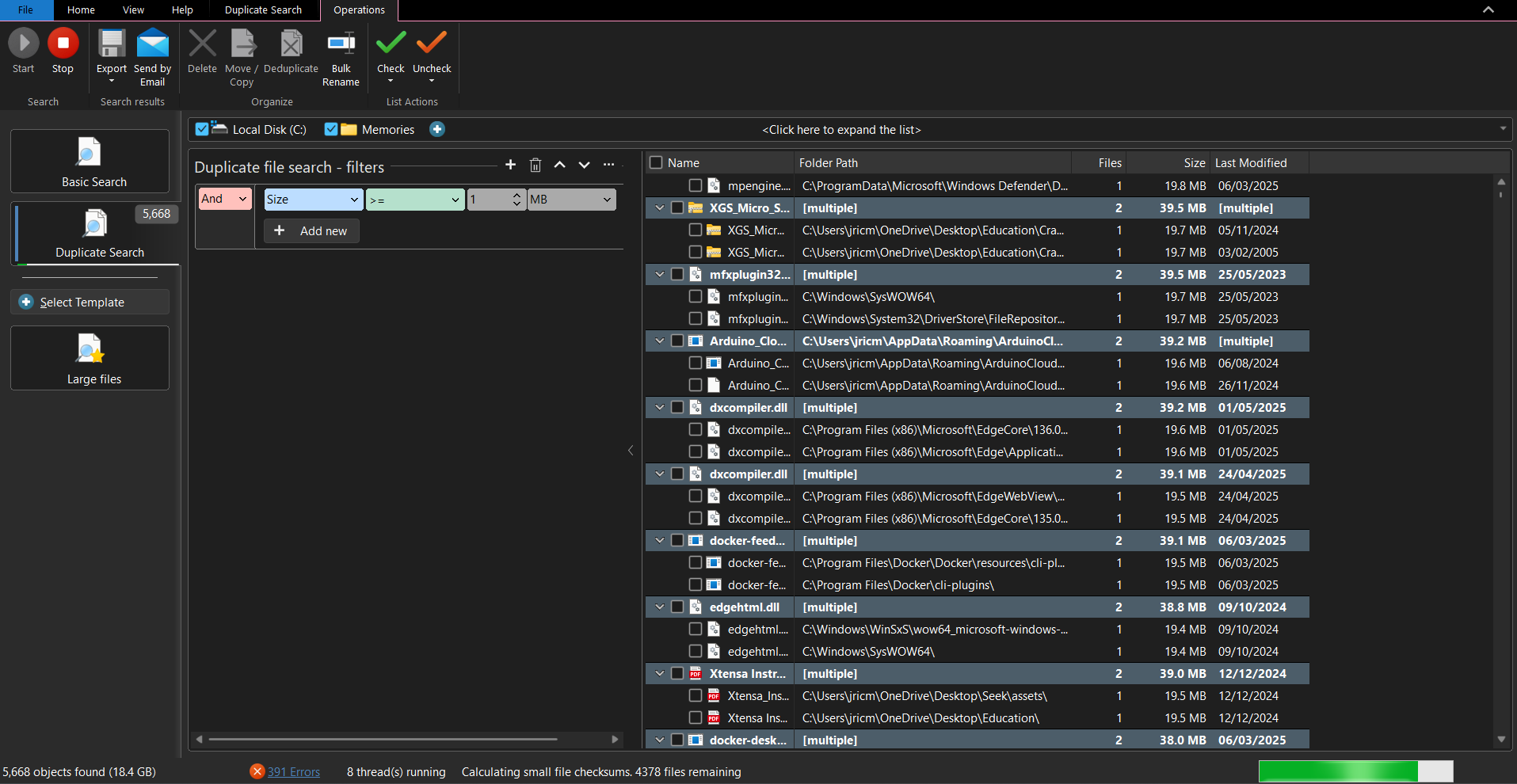Open the 391 Errors link
This screenshot has width=1517, height=784.
293,772
